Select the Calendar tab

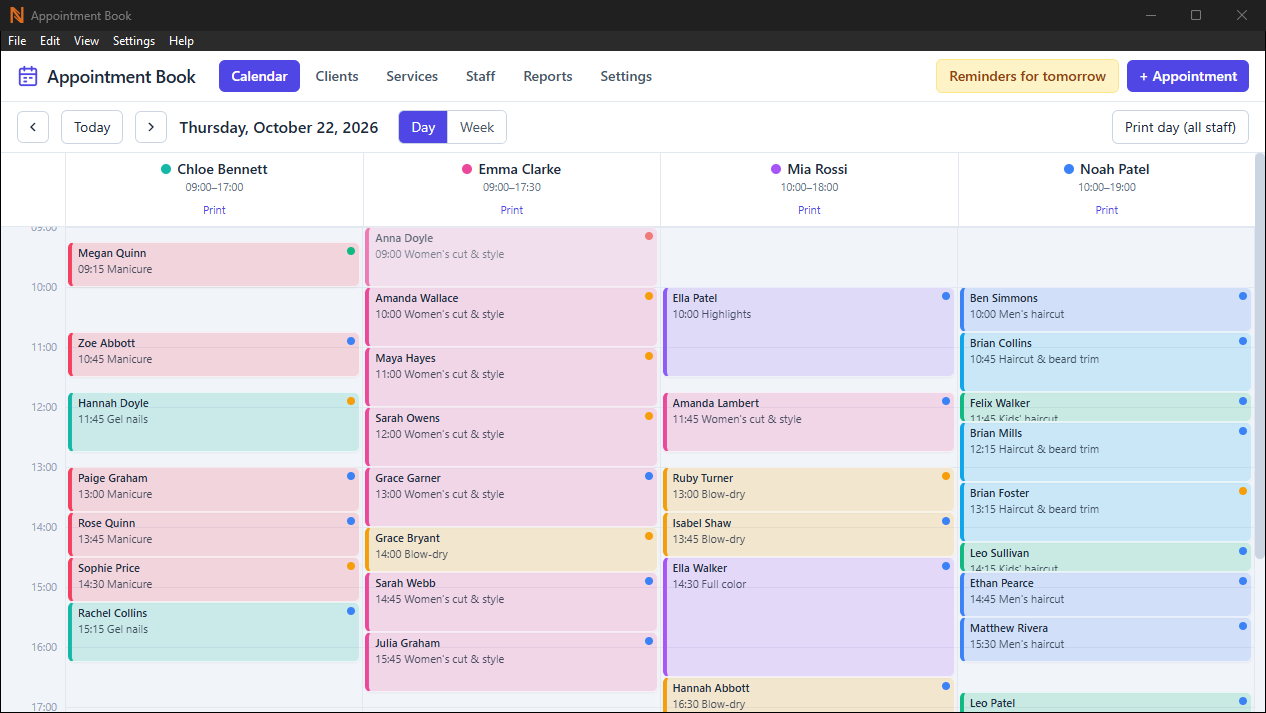[x=259, y=76]
